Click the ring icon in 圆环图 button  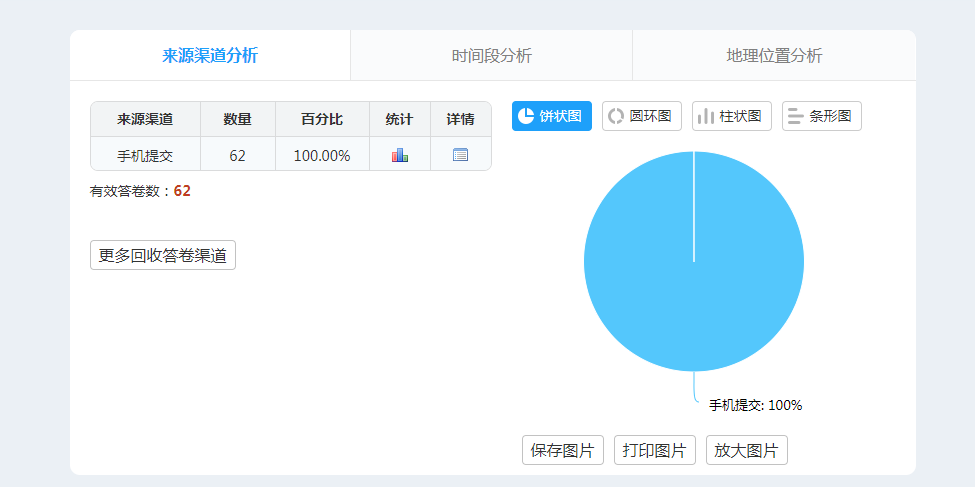616,116
